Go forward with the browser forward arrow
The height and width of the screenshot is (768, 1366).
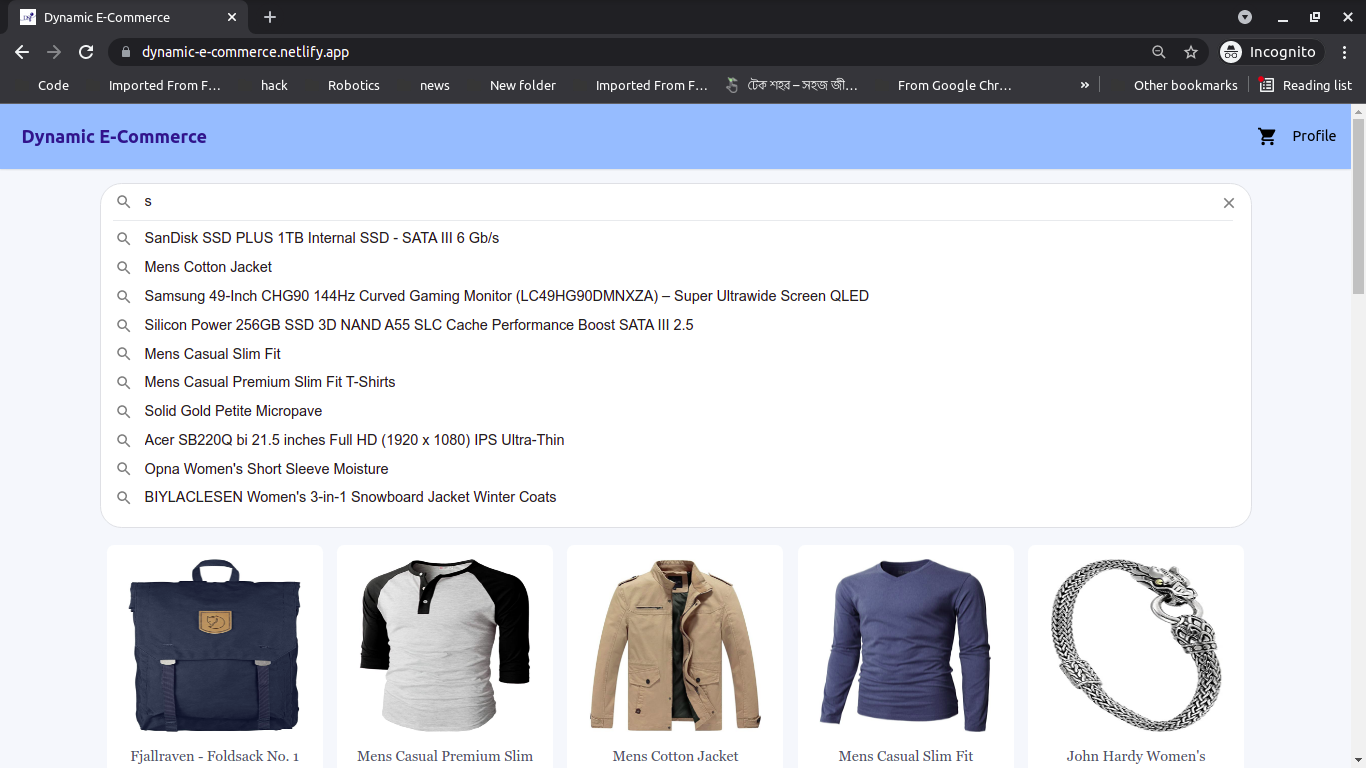coord(54,52)
